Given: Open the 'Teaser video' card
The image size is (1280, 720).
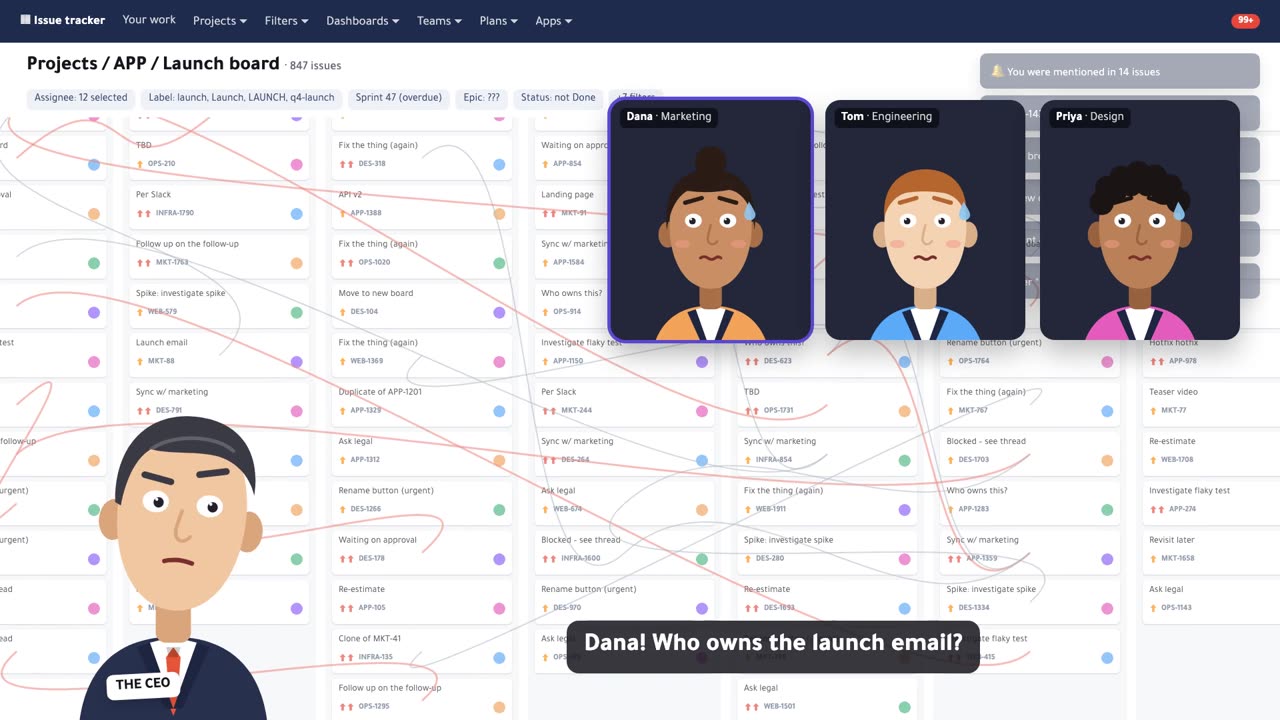Looking at the screenshot, I should click(x=1214, y=401).
